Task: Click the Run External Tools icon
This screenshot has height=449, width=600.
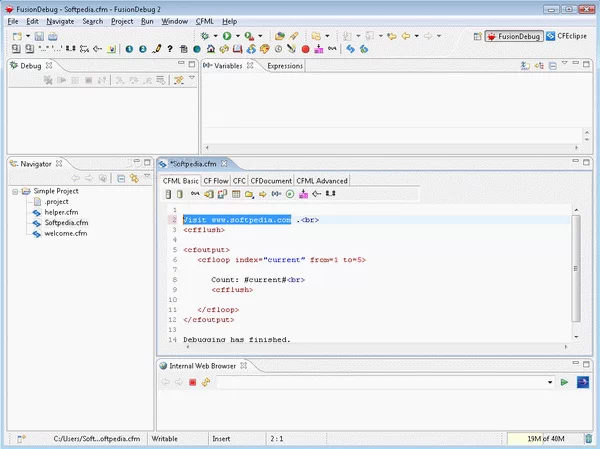Action: (249, 36)
